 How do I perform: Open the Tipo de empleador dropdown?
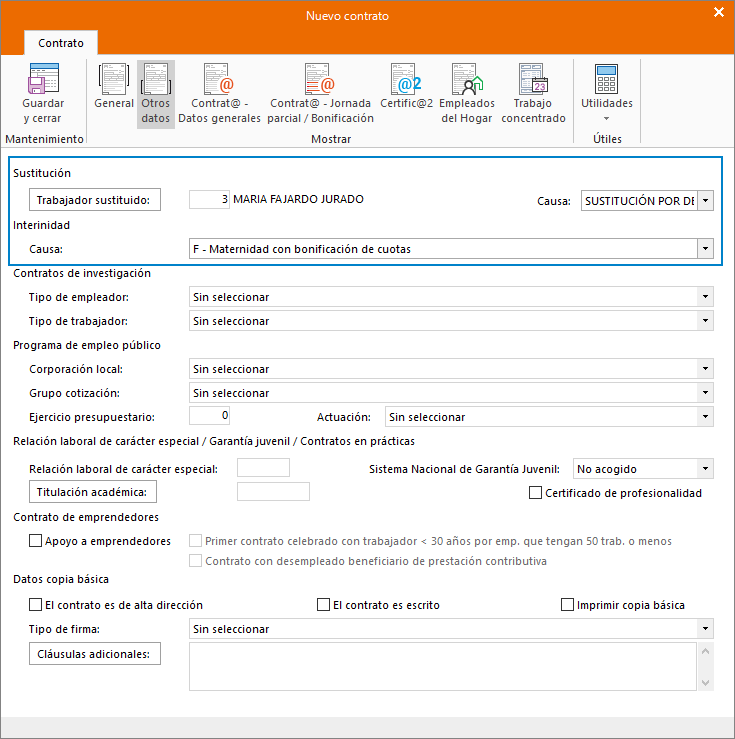pyautogui.click(x=706, y=297)
